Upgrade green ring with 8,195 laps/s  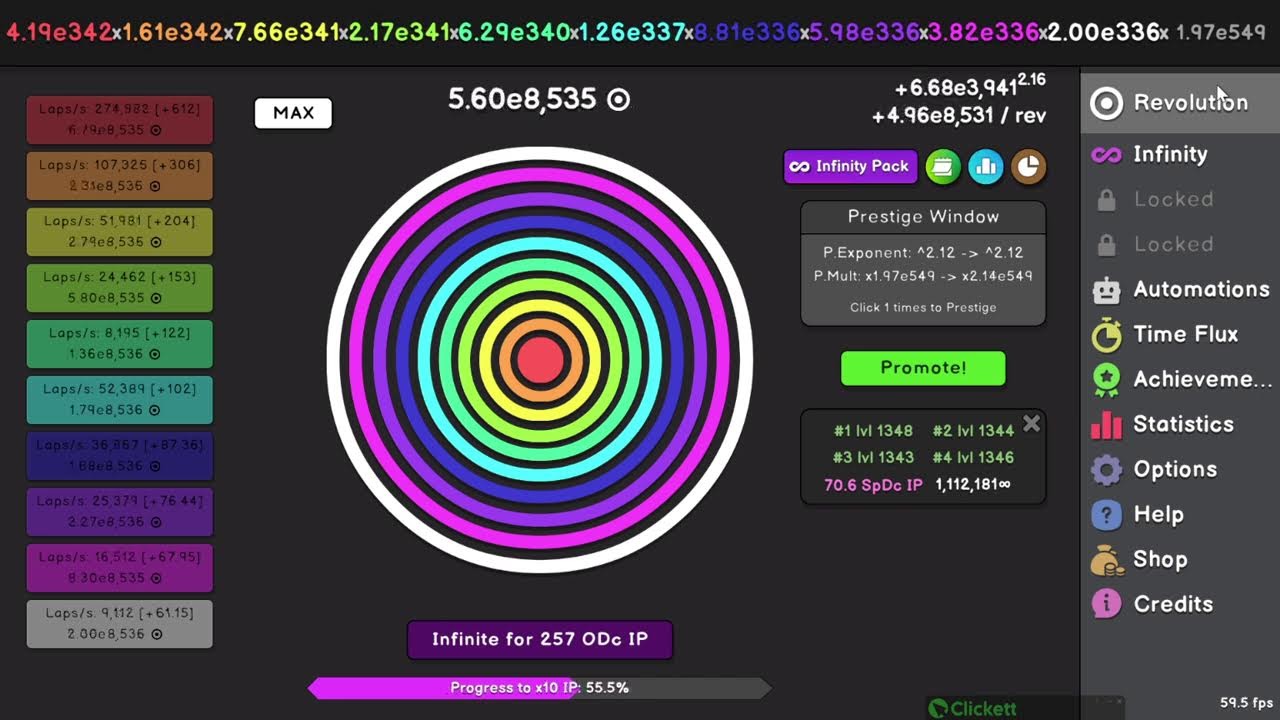tap(120, 344)
